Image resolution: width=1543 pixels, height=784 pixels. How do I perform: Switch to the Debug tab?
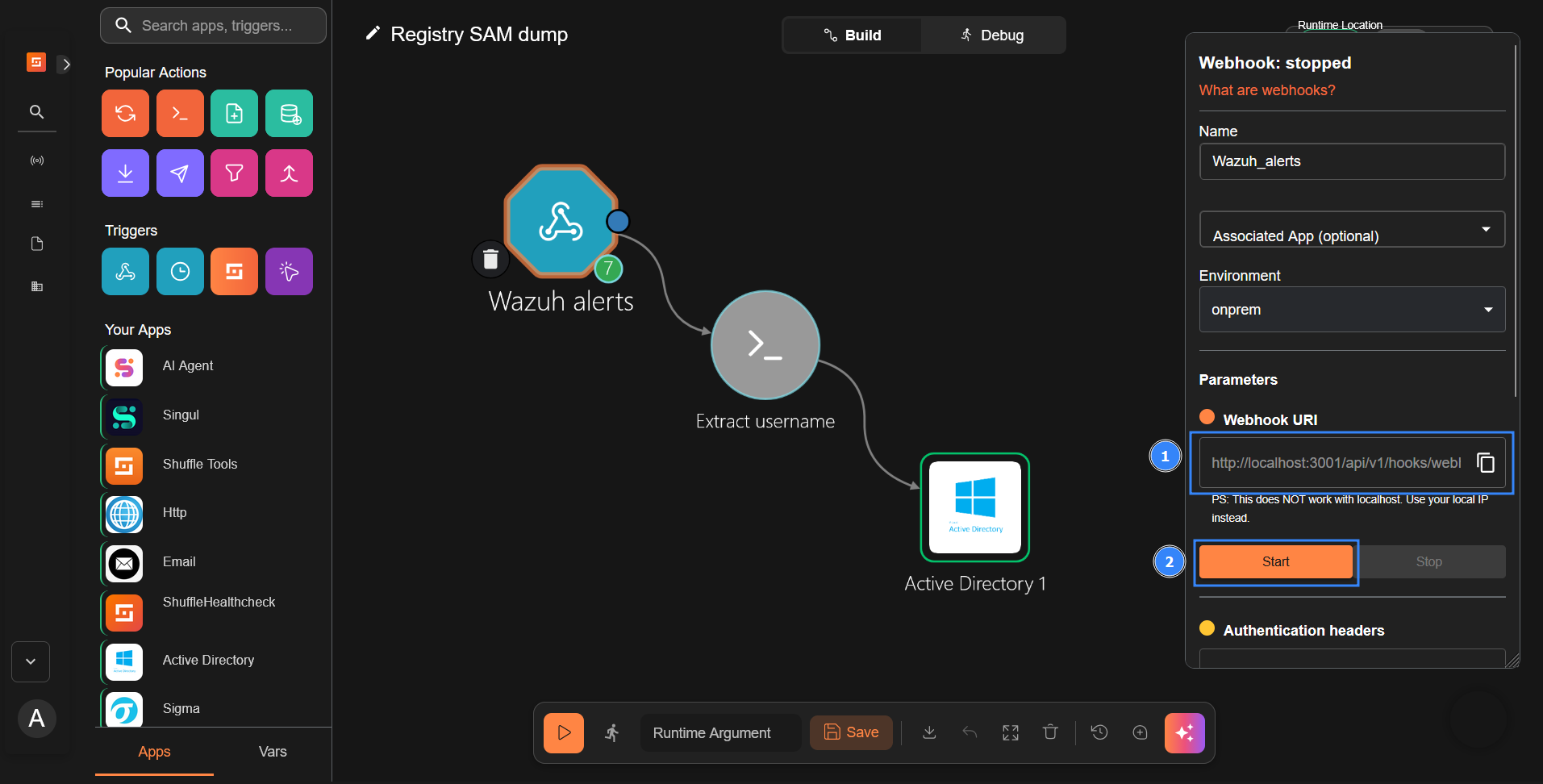(x=993, y=35)
